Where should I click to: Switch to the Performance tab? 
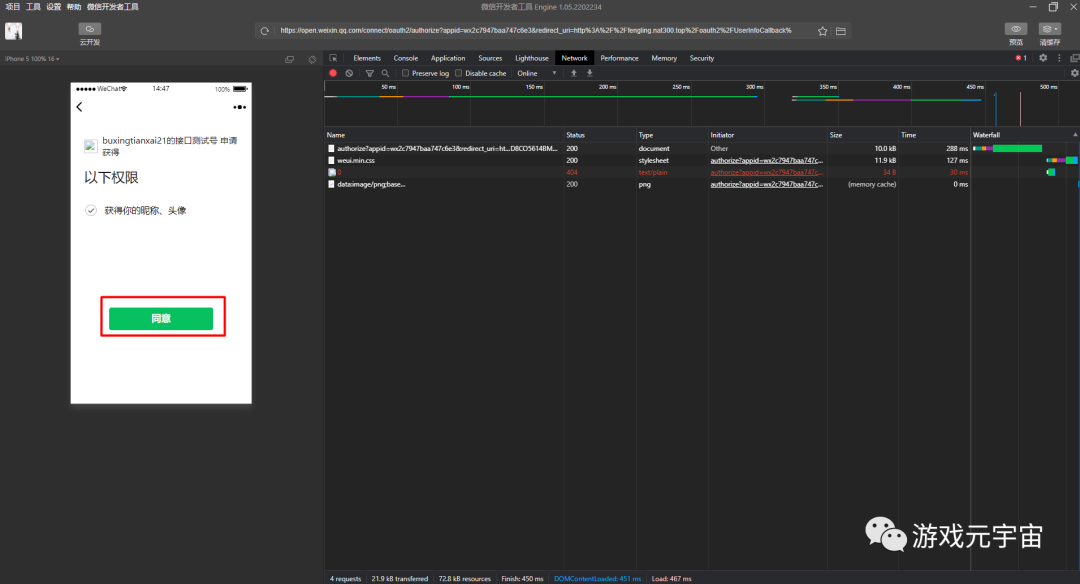619,59
